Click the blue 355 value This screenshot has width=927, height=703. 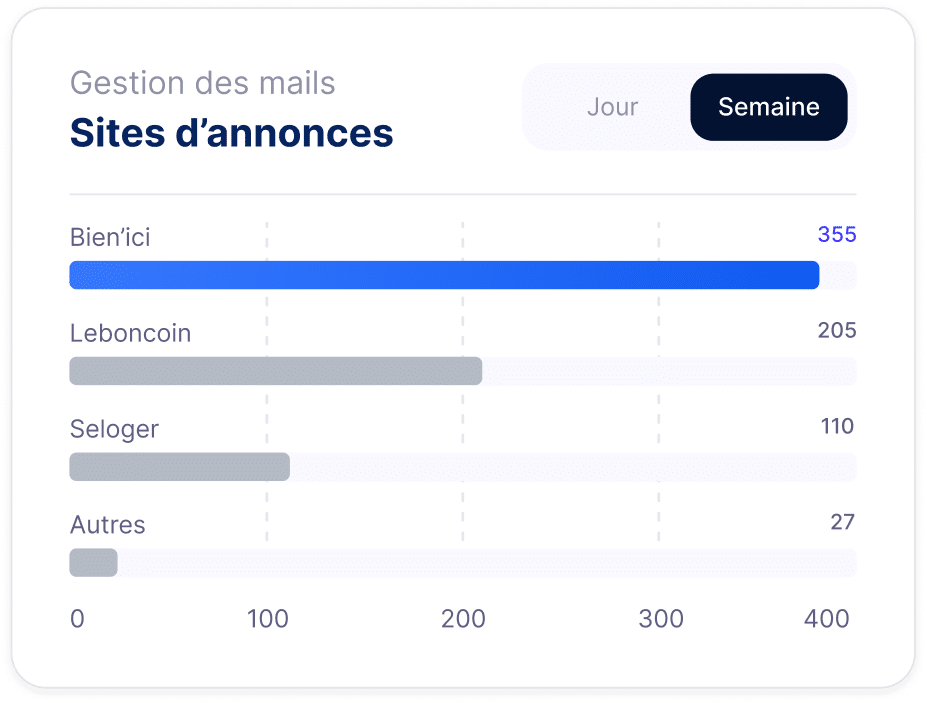[837, 235]
